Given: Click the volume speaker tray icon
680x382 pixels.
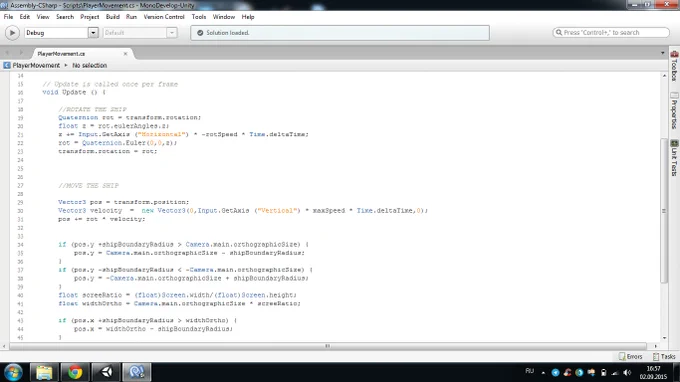Looking at the screenshot, I should click(627, 372).
